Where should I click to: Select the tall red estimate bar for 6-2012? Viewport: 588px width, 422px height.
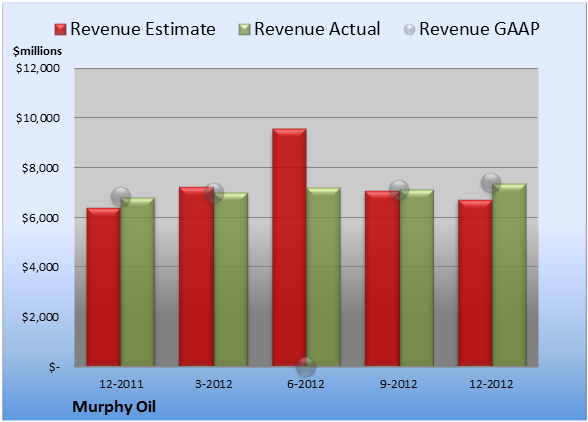289,247
